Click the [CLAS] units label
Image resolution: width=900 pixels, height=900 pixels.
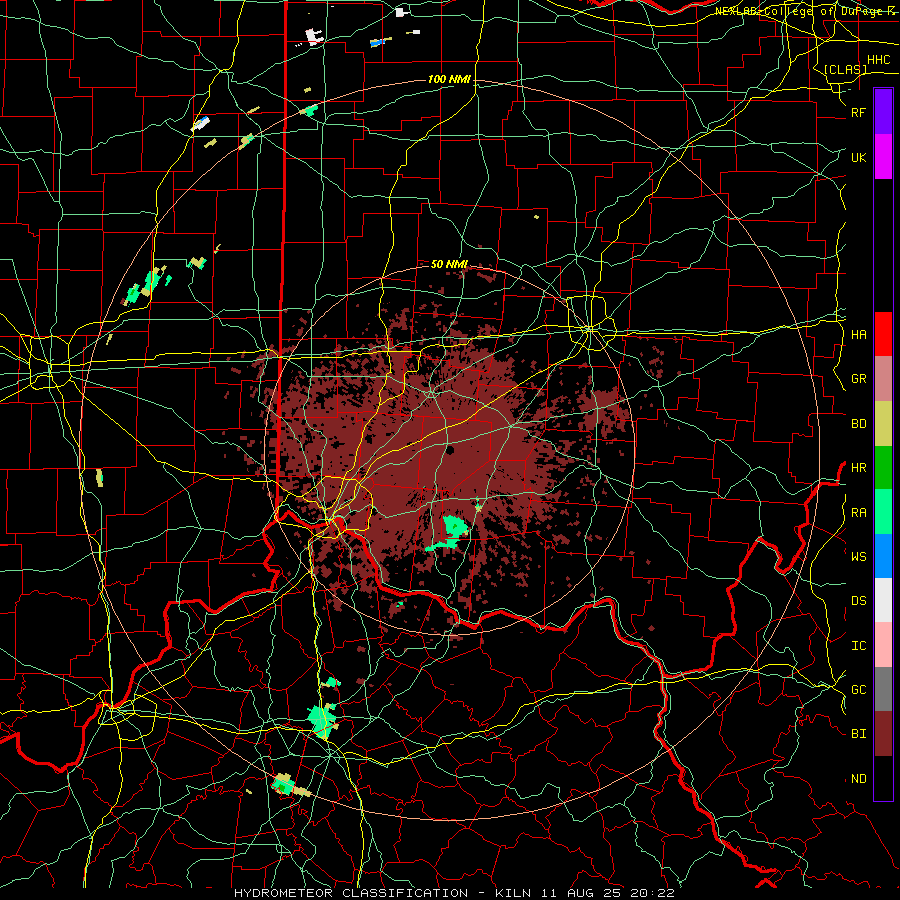[x=845, y=69]
